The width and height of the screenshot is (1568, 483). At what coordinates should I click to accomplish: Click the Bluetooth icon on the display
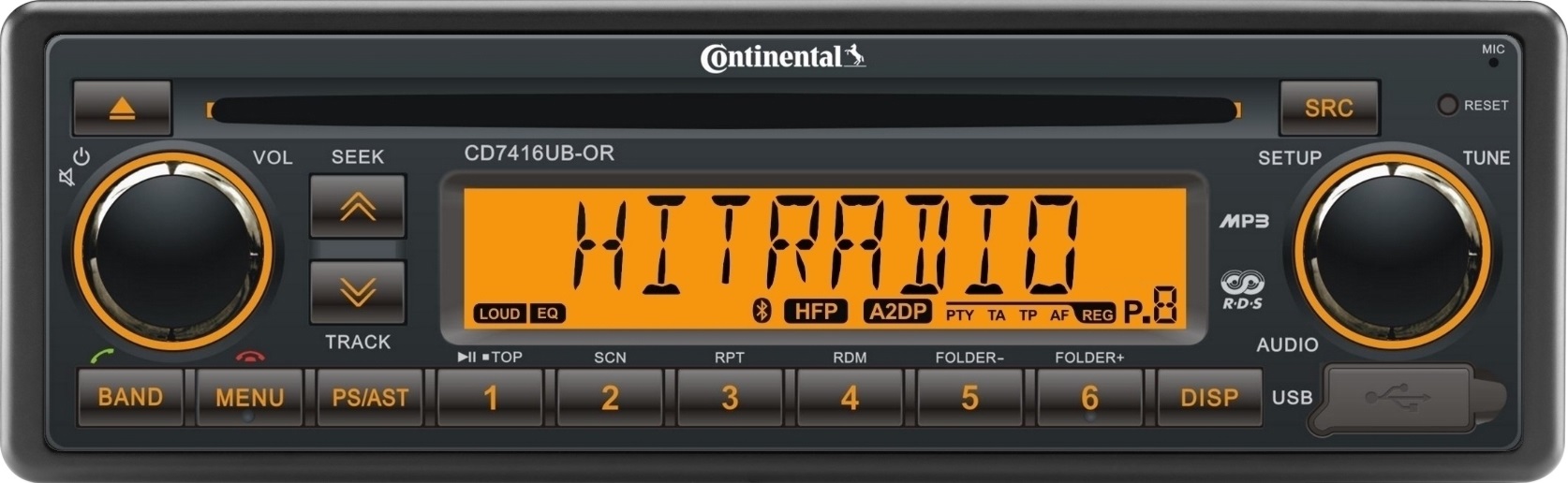click(x=762, y=312)
